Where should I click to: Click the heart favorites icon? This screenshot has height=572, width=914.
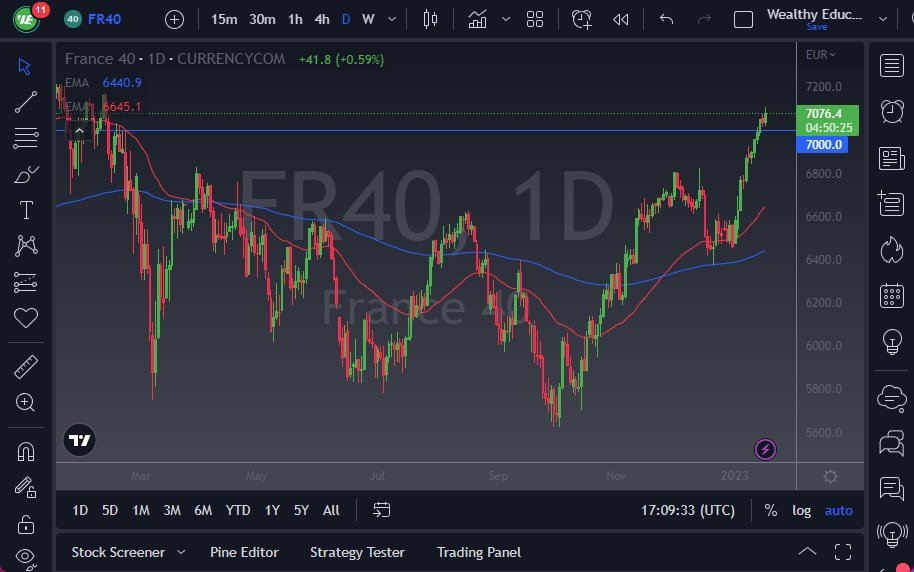pyautogui.click(x=26, y=318)
